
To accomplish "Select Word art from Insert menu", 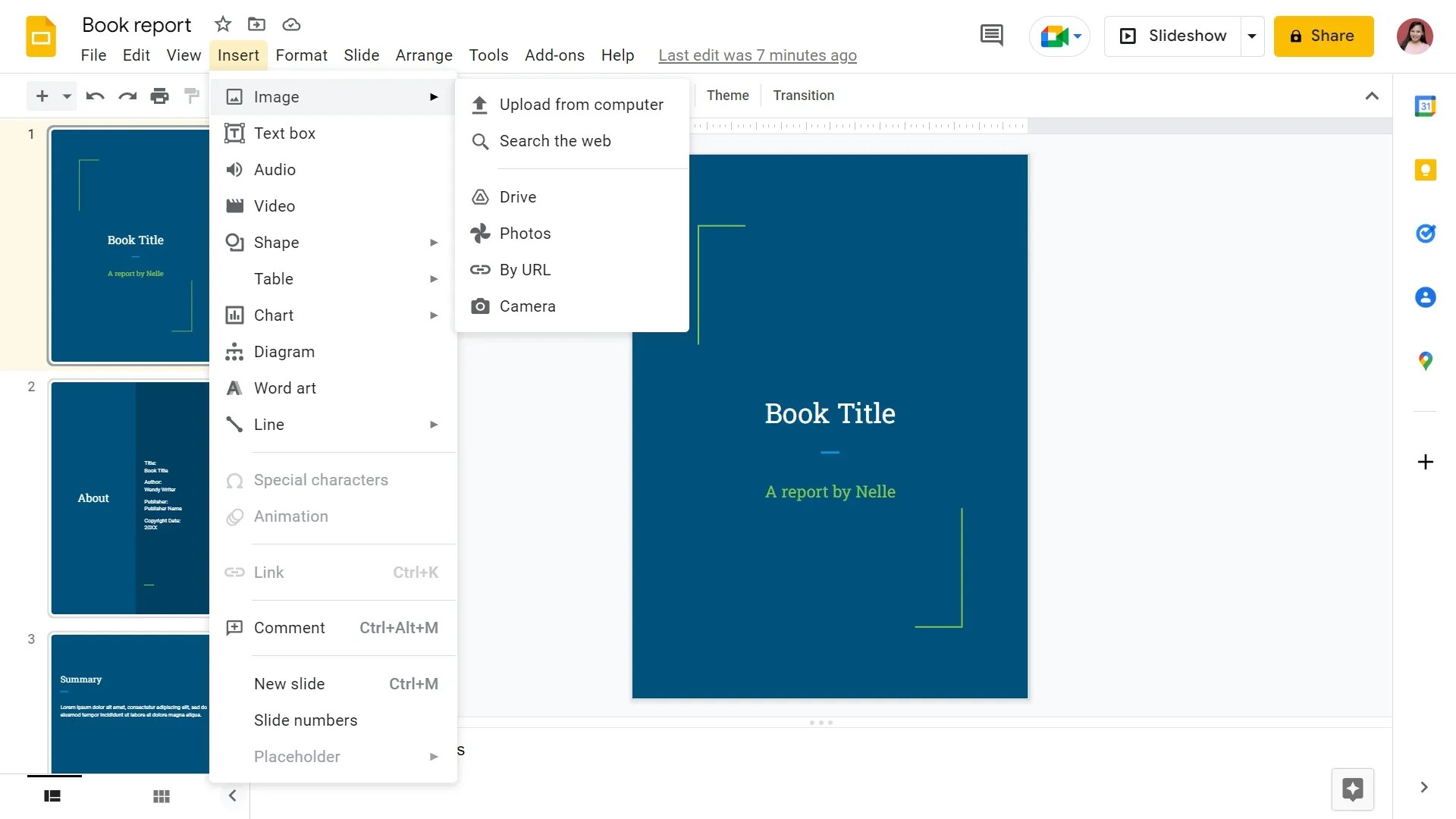I will click(284, 388).
